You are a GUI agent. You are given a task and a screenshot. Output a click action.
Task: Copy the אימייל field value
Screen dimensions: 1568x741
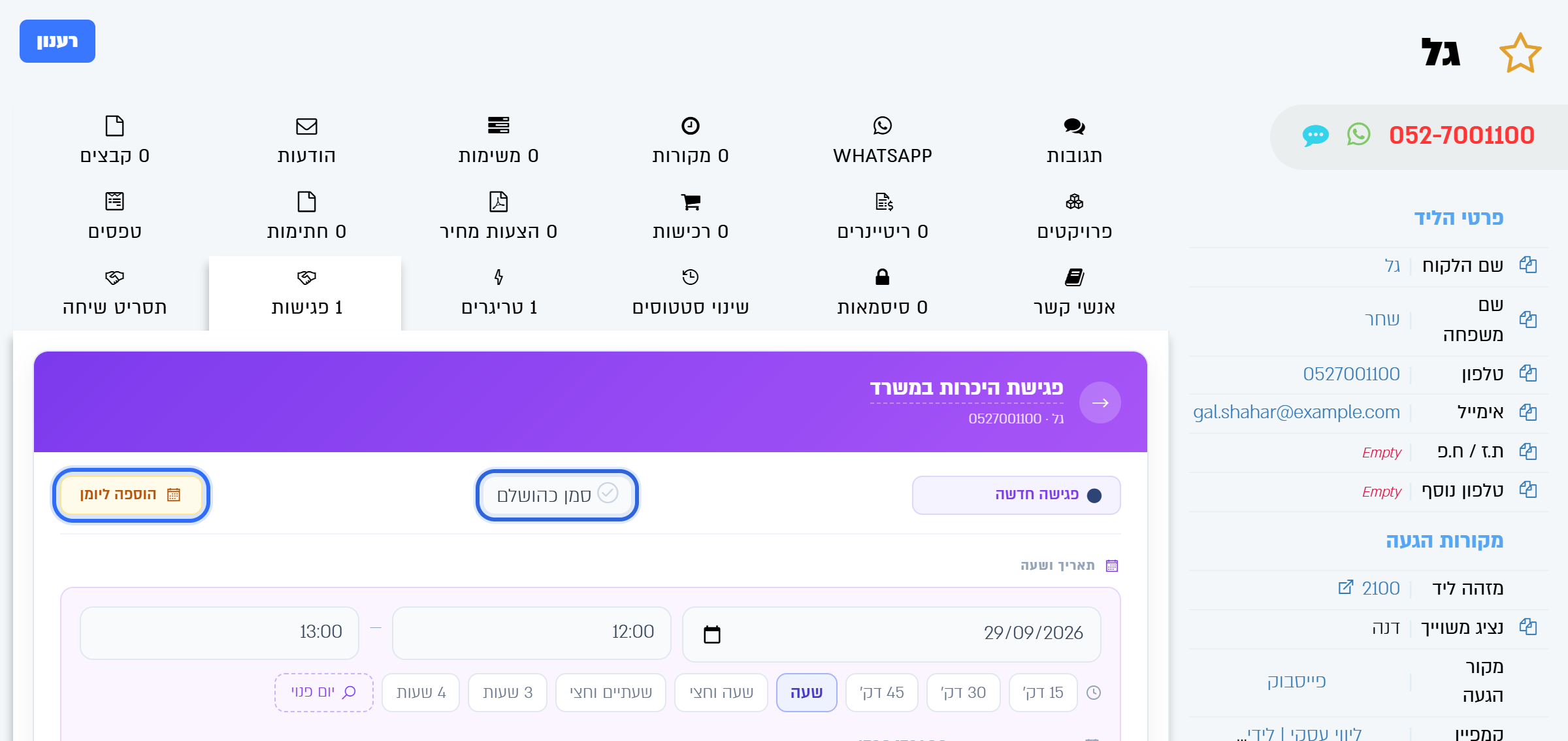1528,412
